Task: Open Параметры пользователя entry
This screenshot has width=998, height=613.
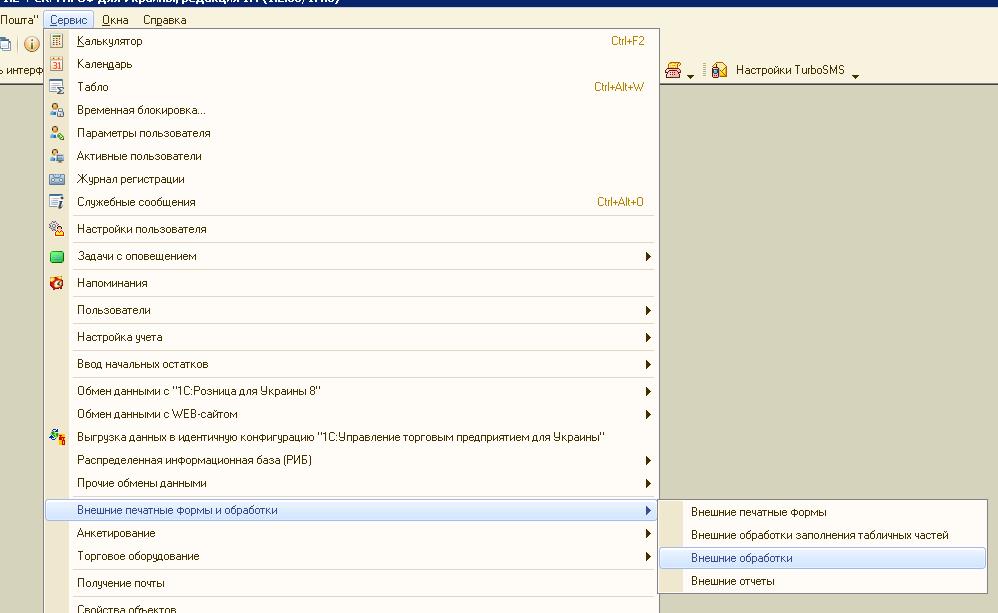Action: tap(351, 132)
